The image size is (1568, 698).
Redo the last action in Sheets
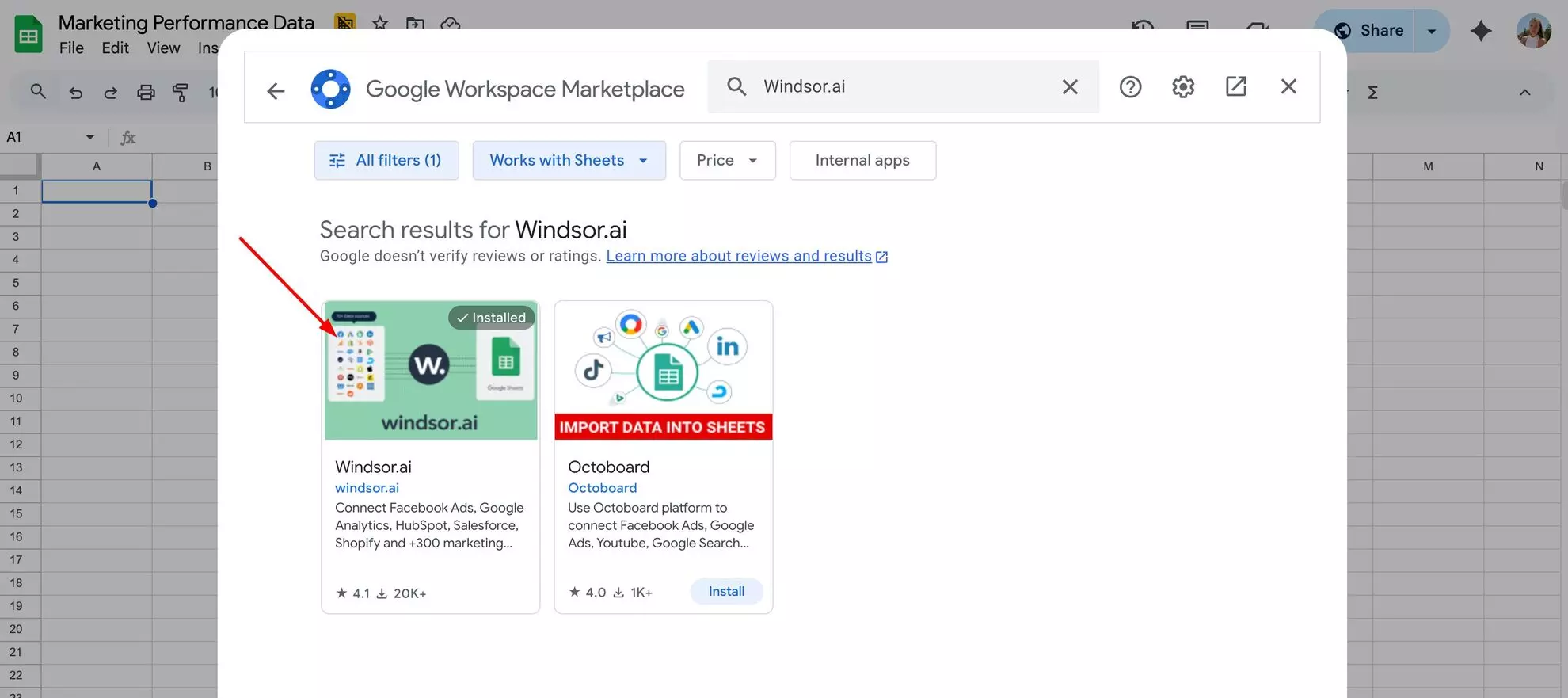click(x=110, y=92)
